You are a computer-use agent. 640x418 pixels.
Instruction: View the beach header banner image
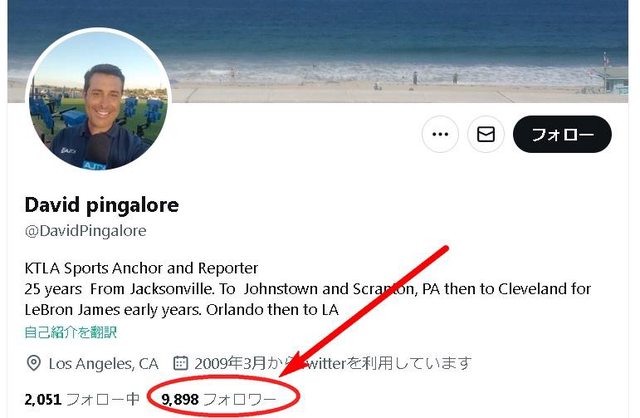click(318, 51)
